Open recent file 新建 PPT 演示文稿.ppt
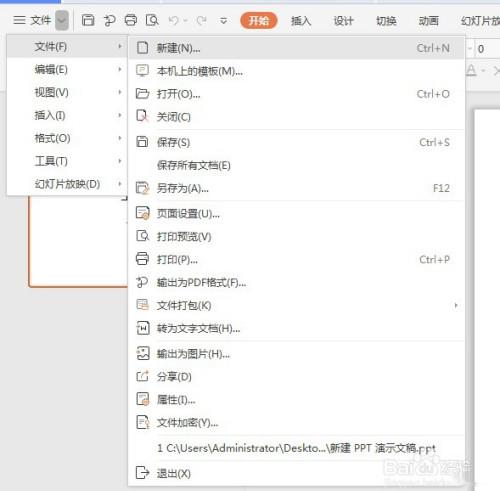This screenshot has width=500, height=491. pos(297,448)
